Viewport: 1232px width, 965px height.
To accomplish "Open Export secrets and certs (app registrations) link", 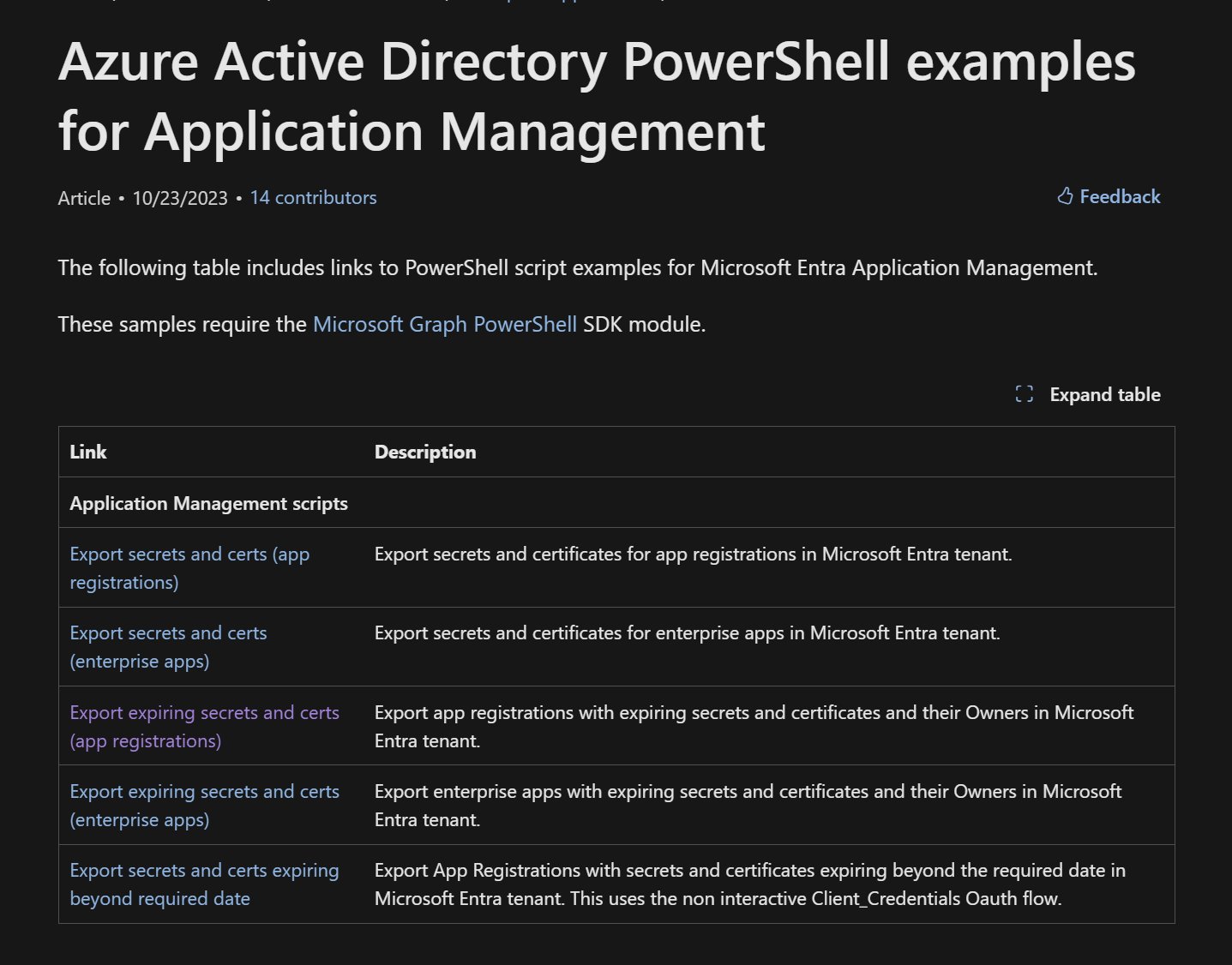I will [189, 567].
